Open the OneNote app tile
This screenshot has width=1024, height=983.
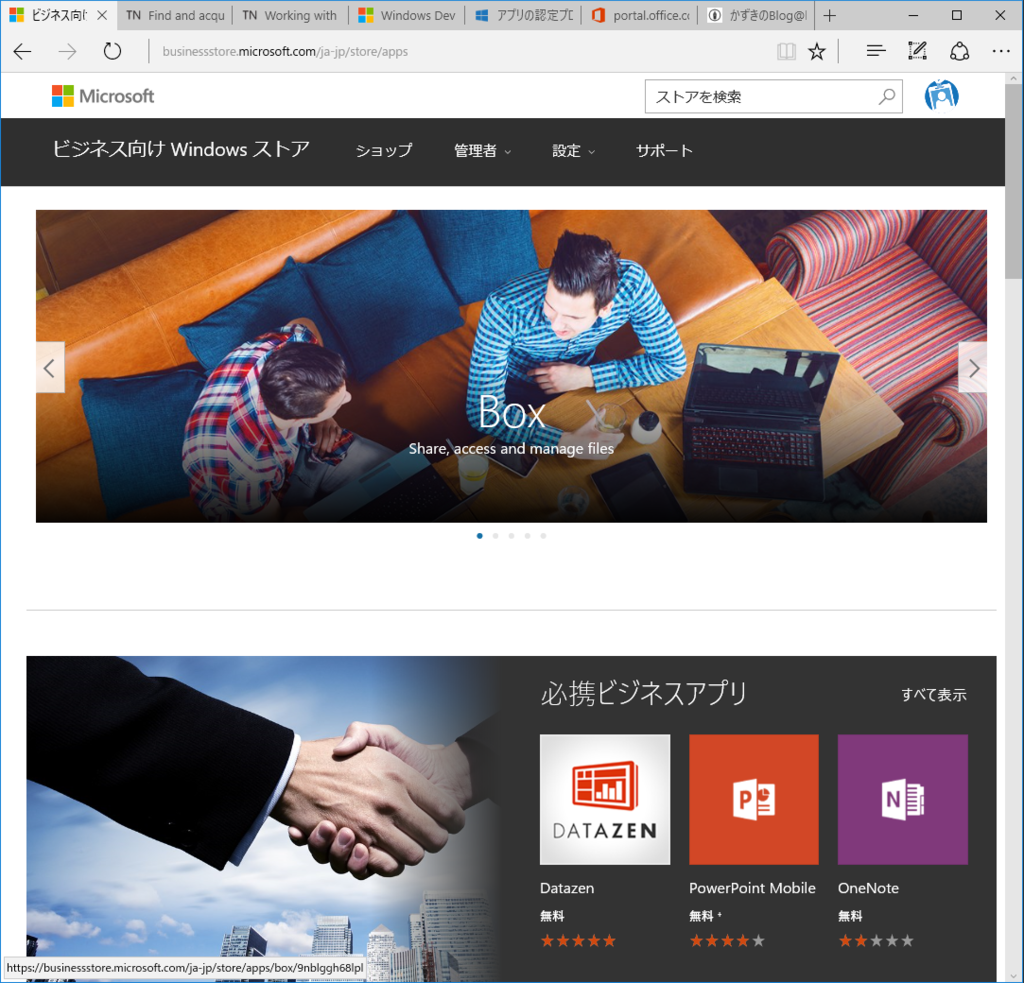pyautogui.click(x=903, y=799)
